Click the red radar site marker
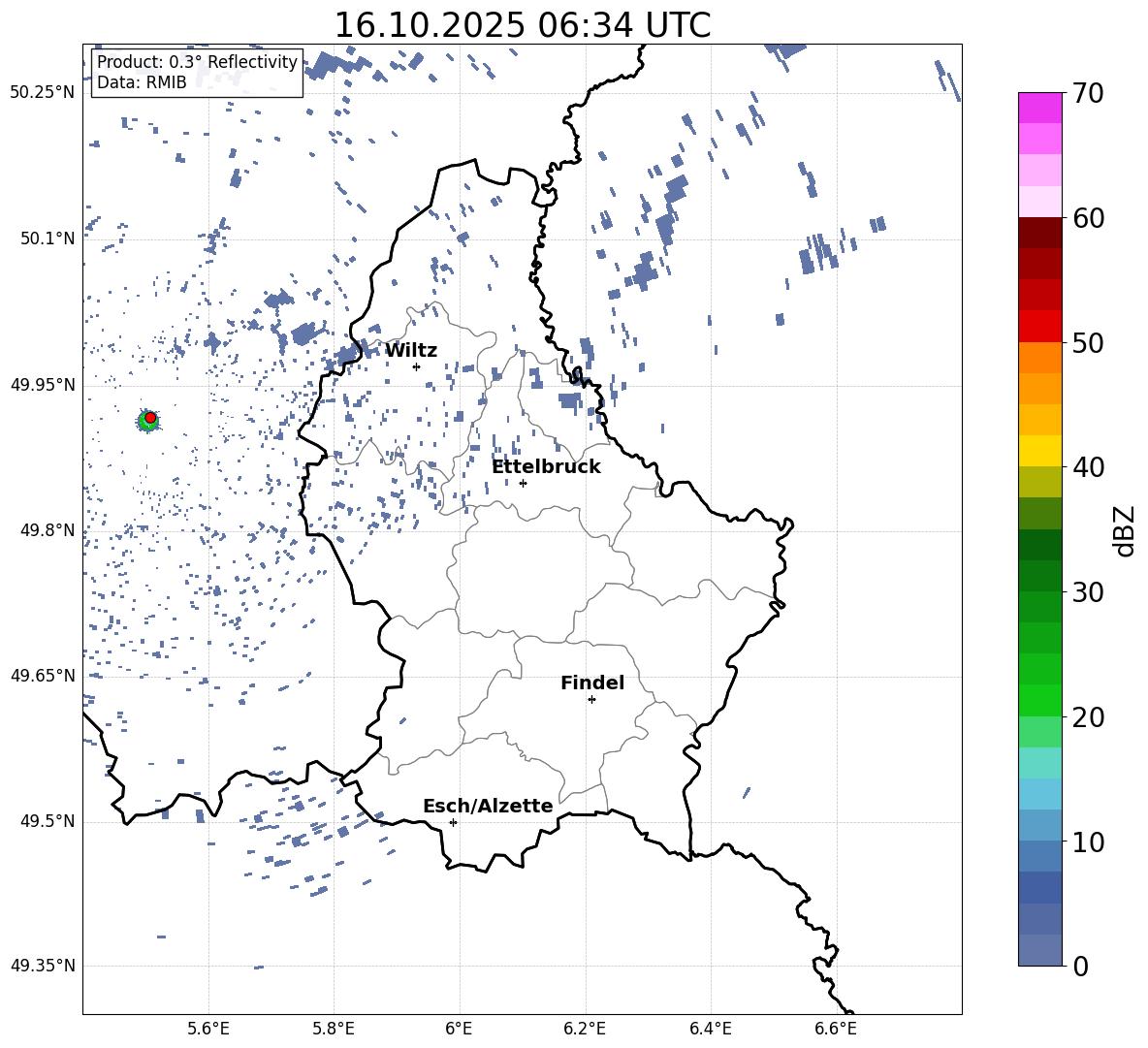 tap(150, 418)
